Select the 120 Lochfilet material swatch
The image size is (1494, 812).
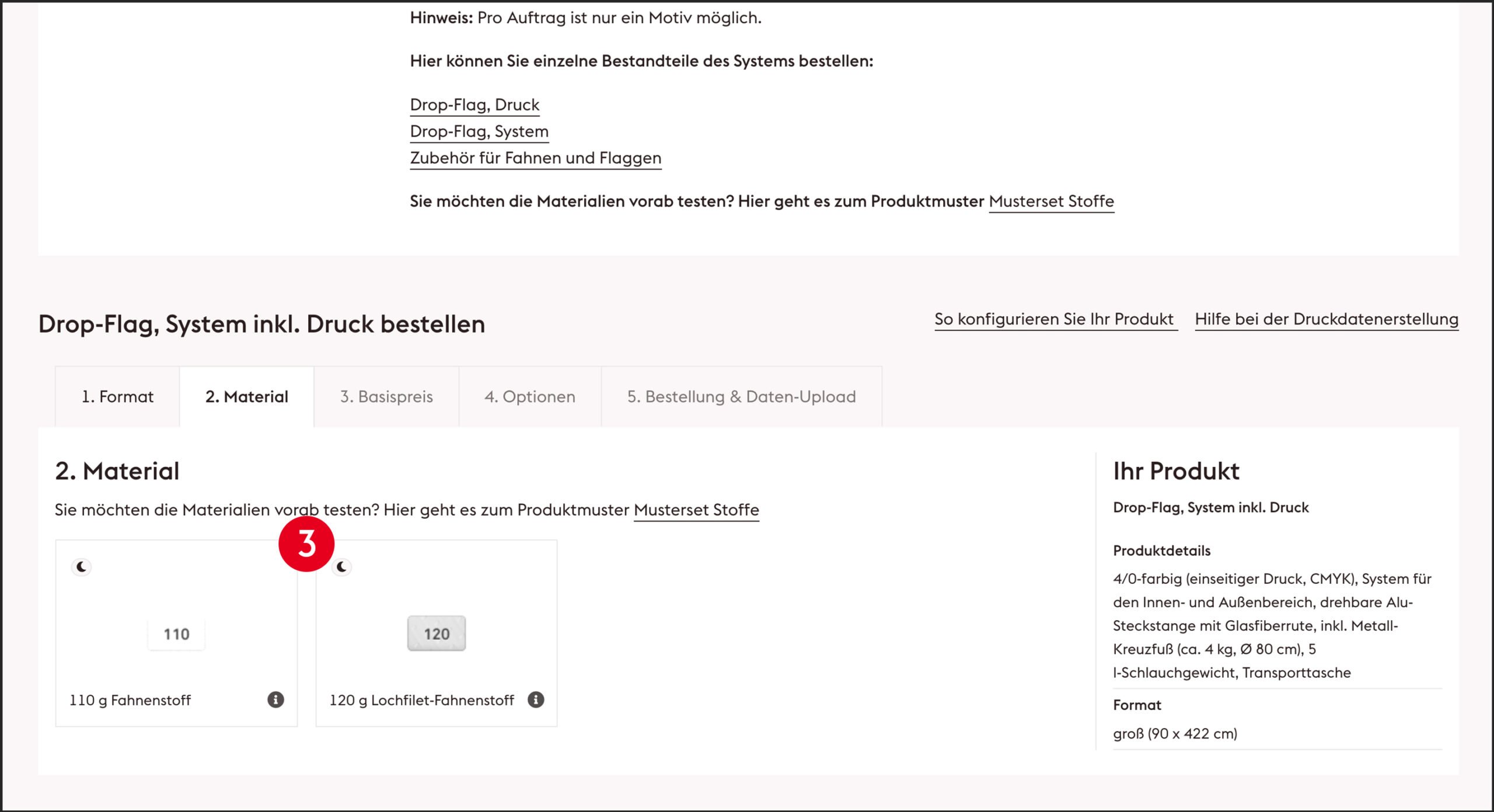[437, 633]
